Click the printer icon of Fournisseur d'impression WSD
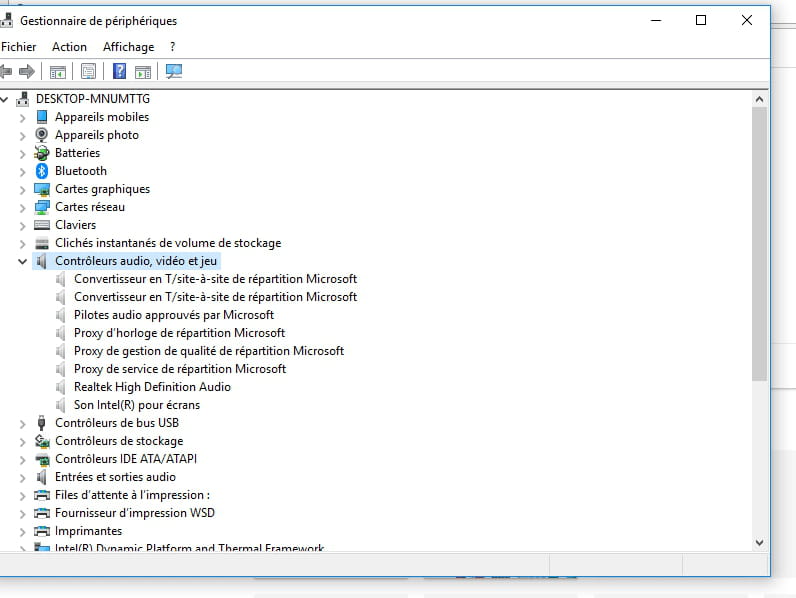The image size is (796, 598). coord(42,513)
